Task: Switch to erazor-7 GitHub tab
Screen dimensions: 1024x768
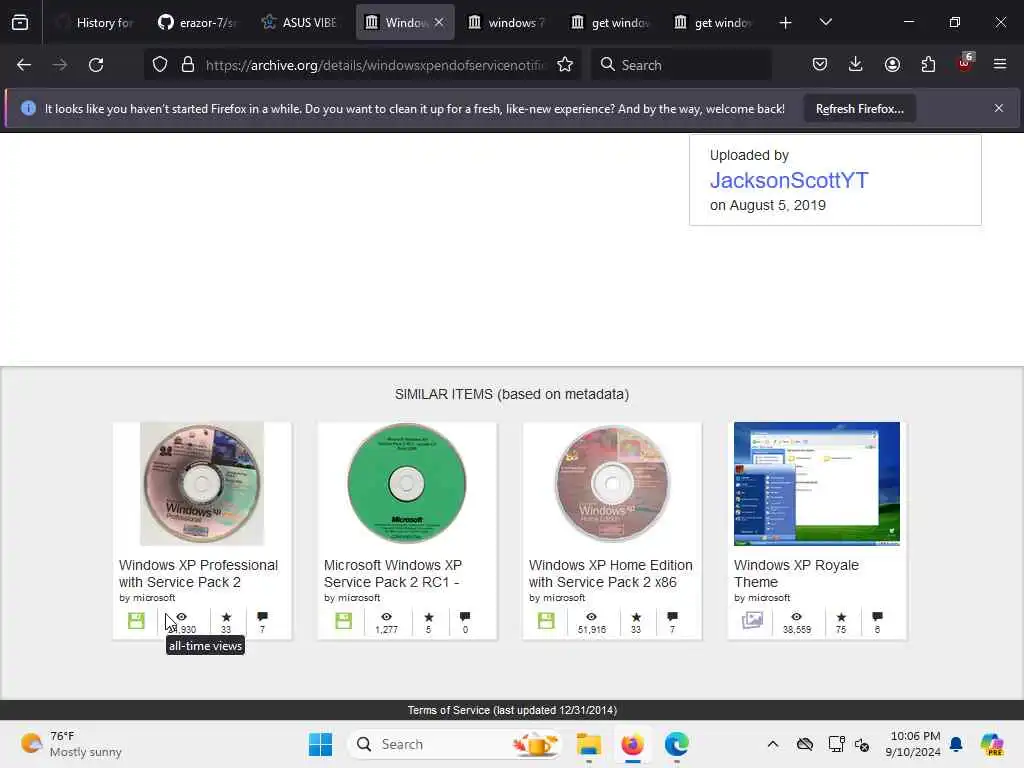Action: (x=197, y=23)
